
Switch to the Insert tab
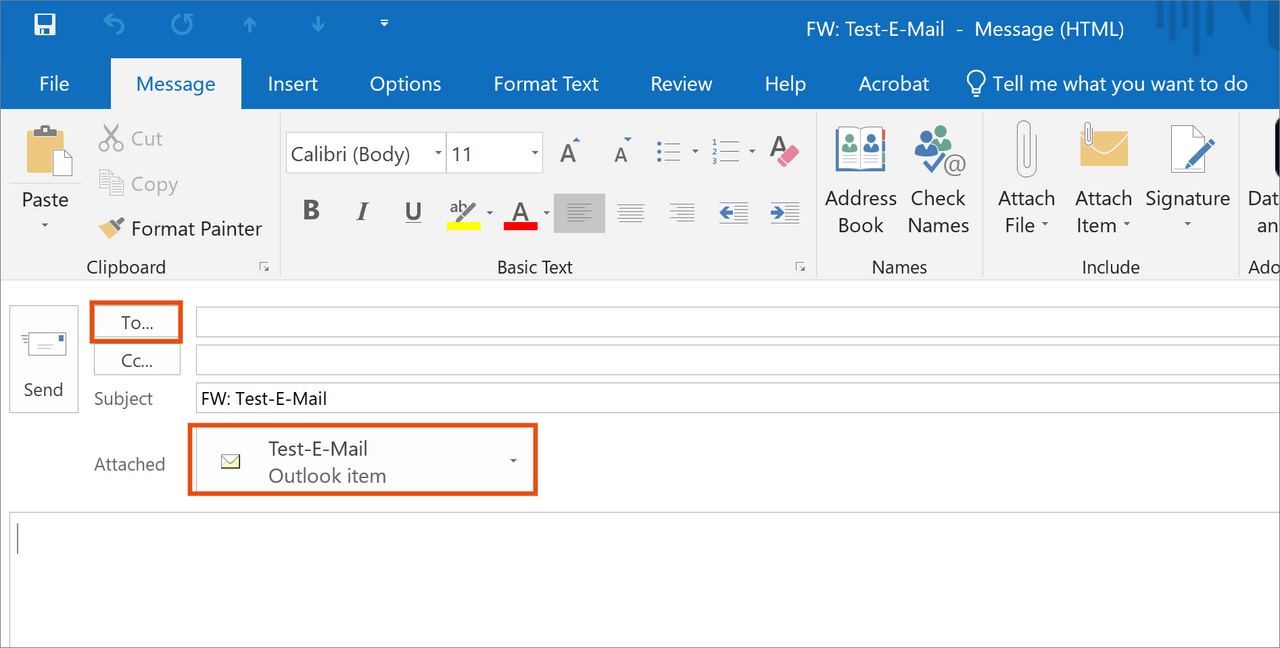[x=292, y=84]
